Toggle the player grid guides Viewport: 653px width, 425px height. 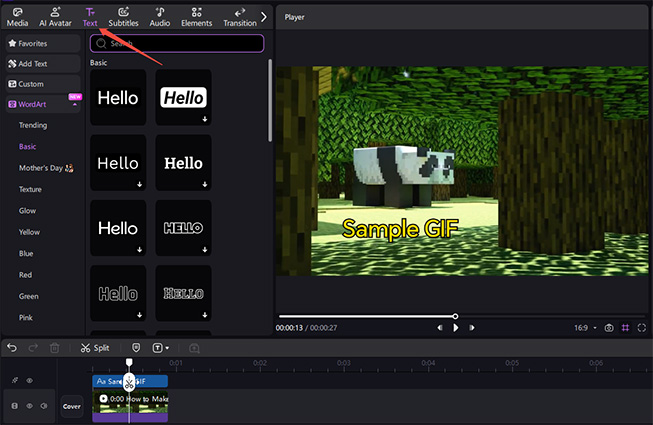(x=626, y=328)
